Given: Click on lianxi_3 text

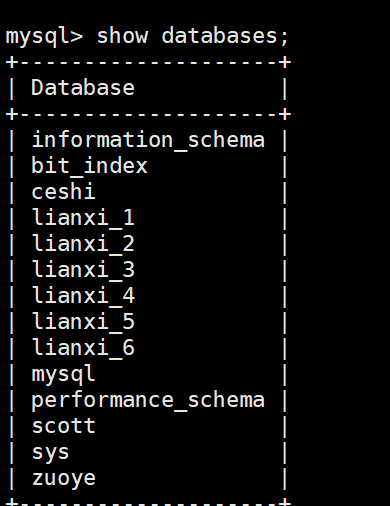Looking at the screenshot, I should tap(83, 270).
